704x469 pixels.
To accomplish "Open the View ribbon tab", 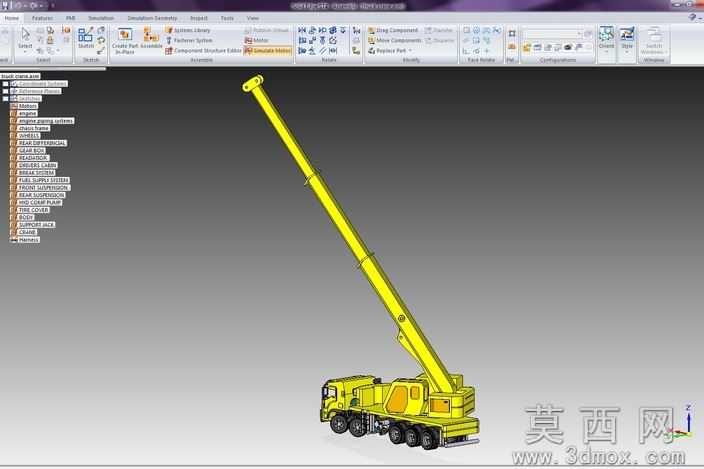I will point(253,18).
